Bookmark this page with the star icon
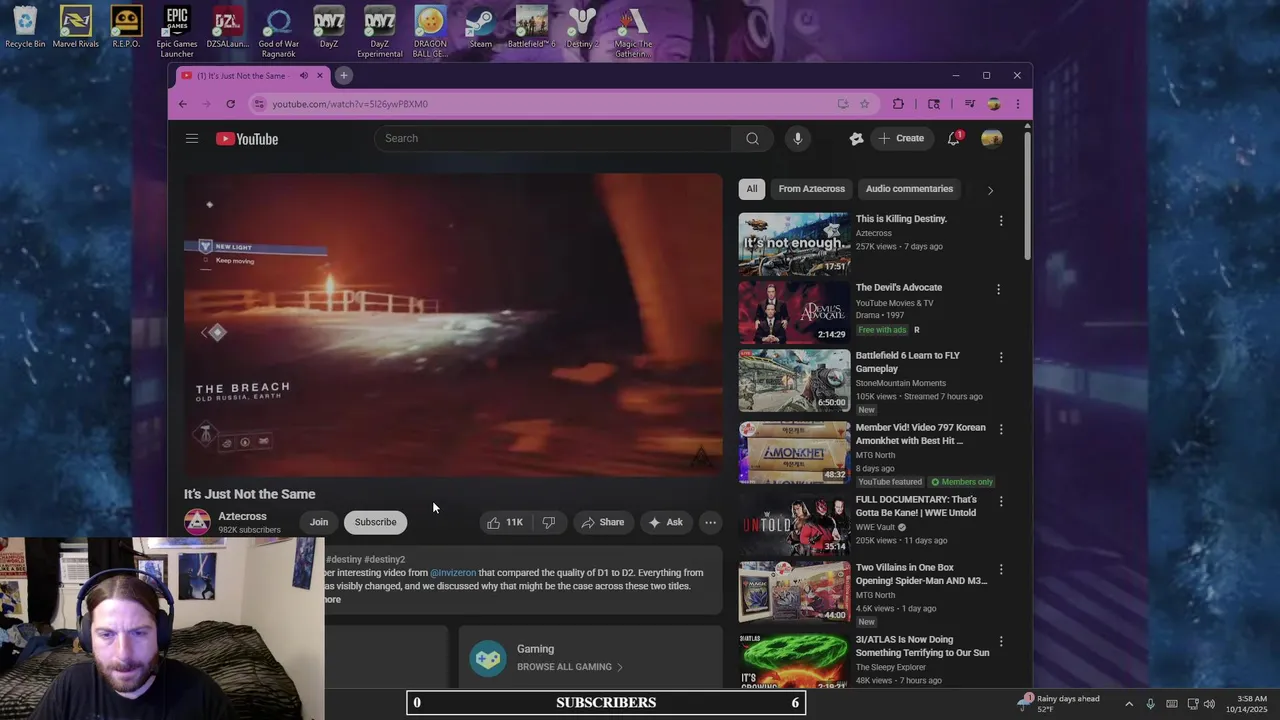The height and width of the screenshot is (720, 1280). 864,104
